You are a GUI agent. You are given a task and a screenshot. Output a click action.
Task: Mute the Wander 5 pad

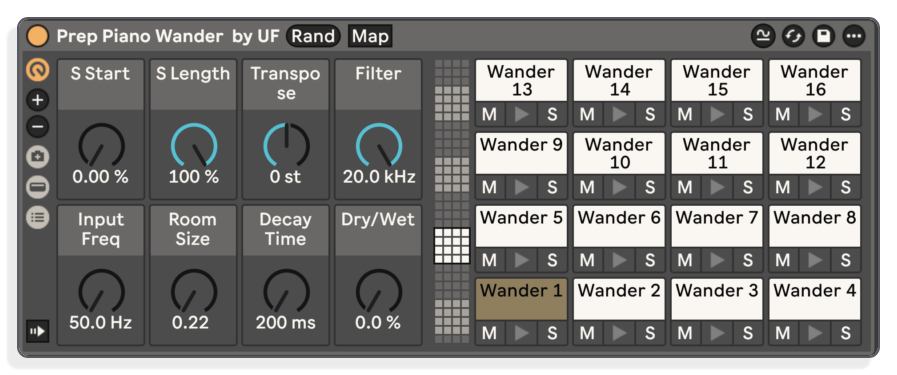pos(490,260)
